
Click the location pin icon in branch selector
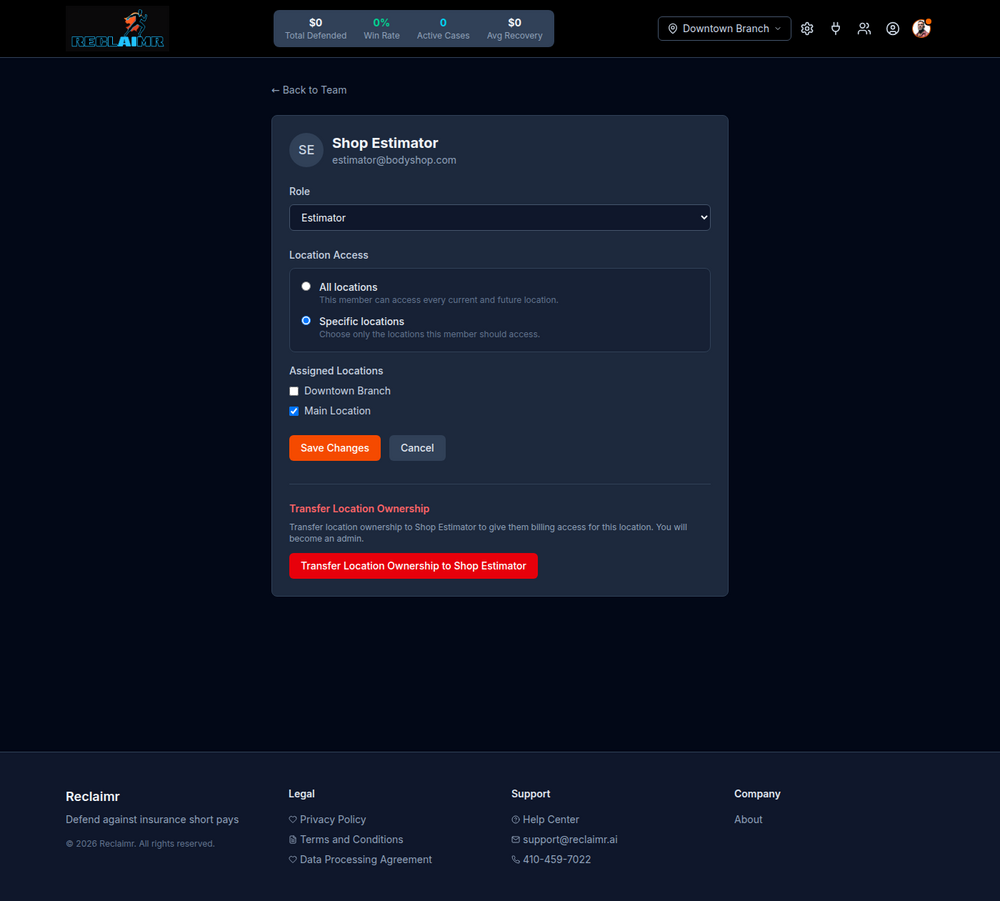pyautogui.click(x=672, y=29)
